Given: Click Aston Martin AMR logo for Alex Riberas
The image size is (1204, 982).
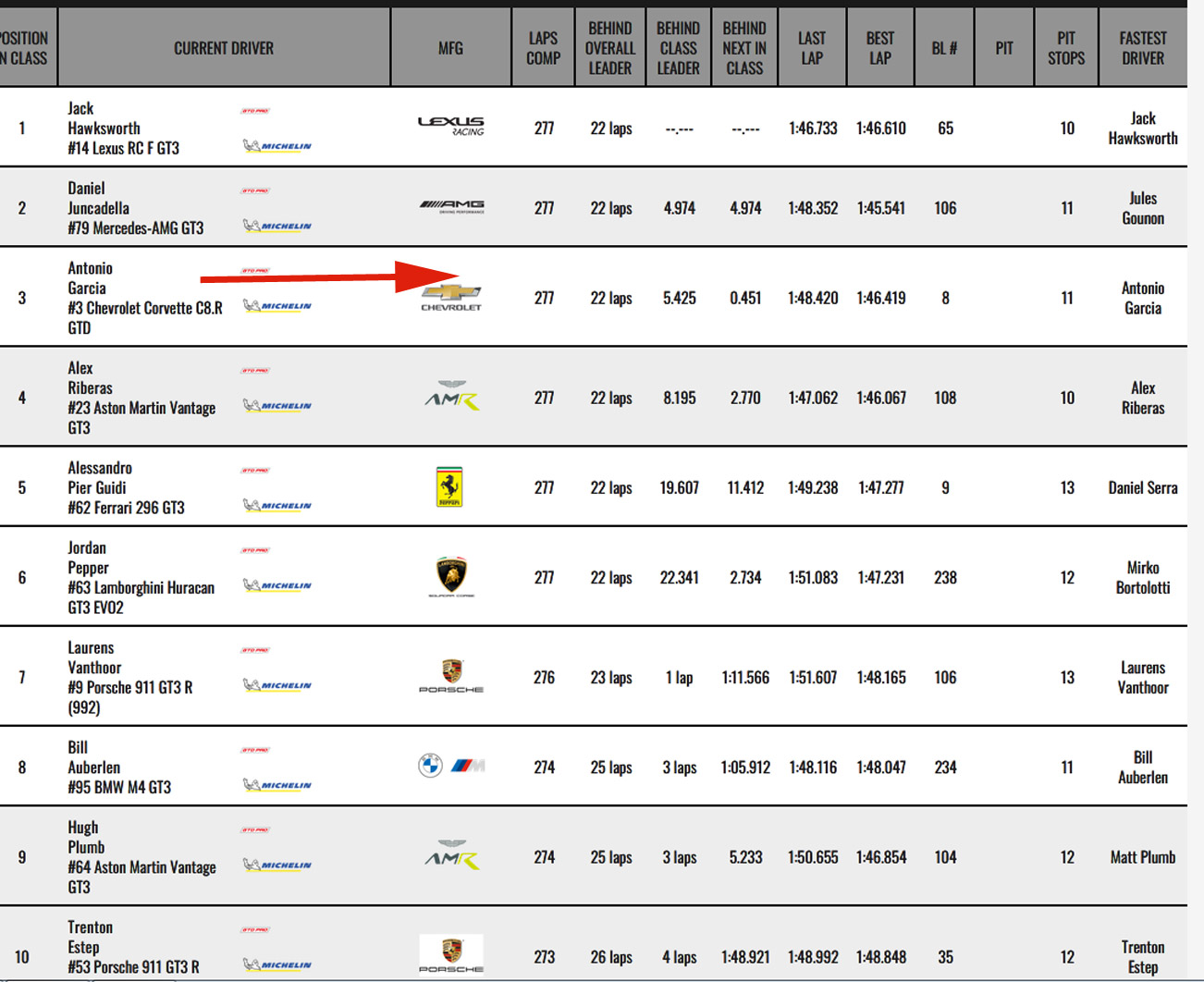Looking at the screenshot, I should (451, 396).
